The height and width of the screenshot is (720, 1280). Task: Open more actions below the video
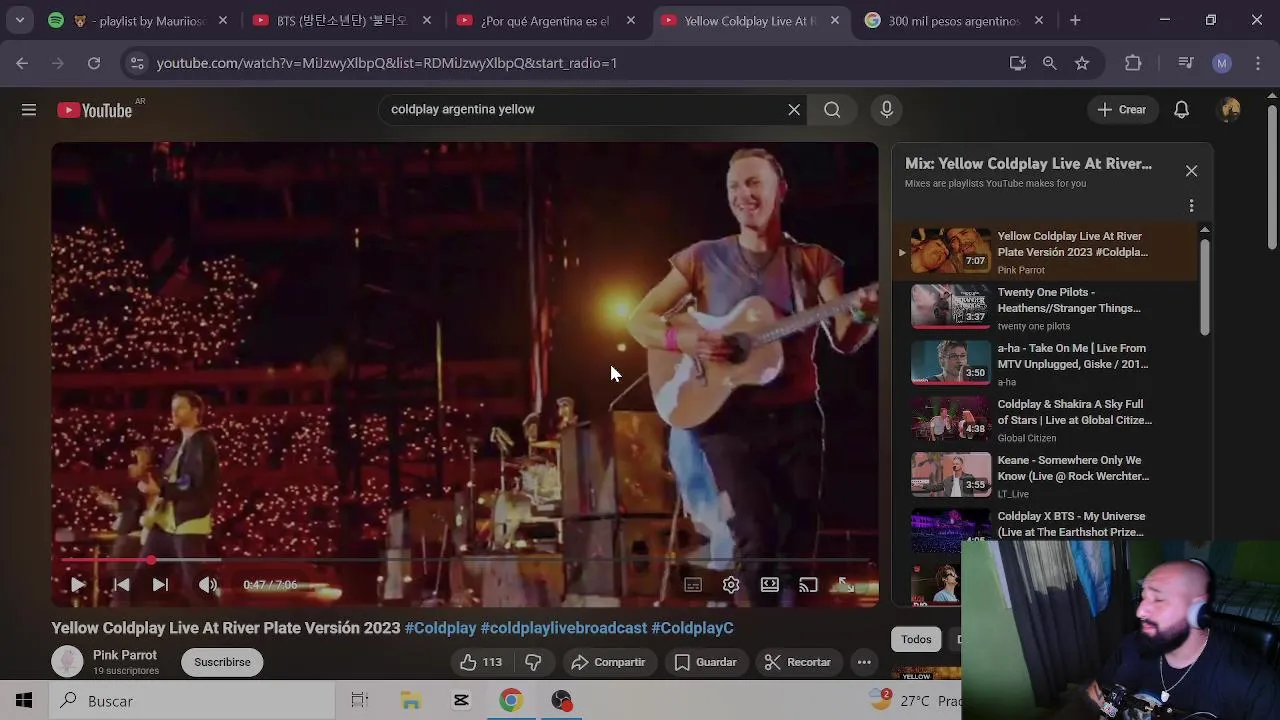pyautogui.click(x=864, y=662)
